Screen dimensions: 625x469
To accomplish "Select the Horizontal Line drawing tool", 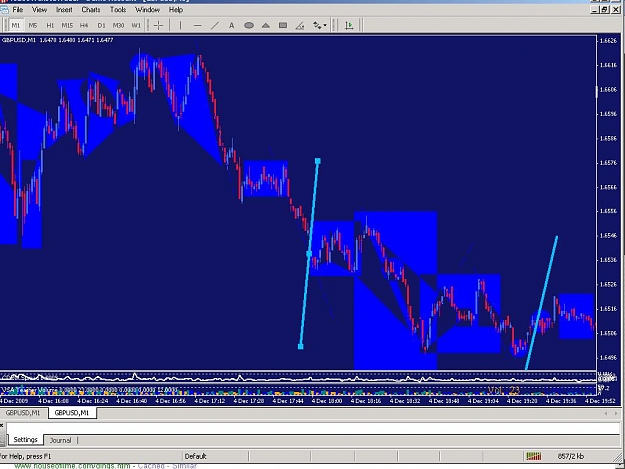I will (x=197, y=26).
